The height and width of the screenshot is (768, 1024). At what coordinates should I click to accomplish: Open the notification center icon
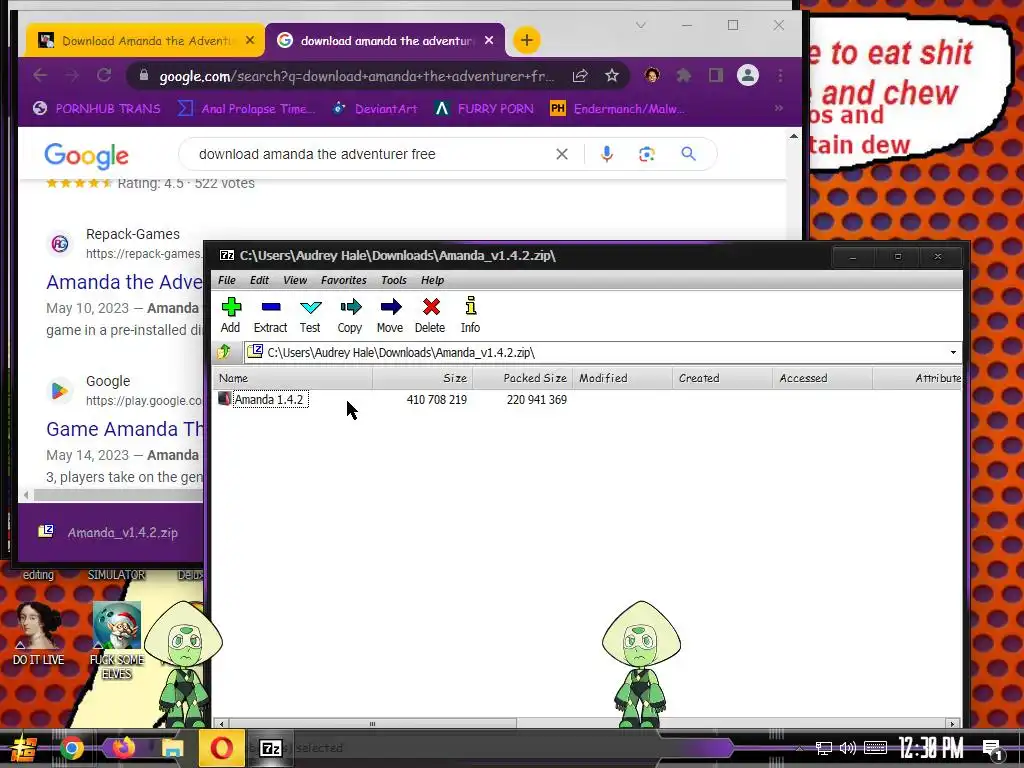(x=992, y=749)
